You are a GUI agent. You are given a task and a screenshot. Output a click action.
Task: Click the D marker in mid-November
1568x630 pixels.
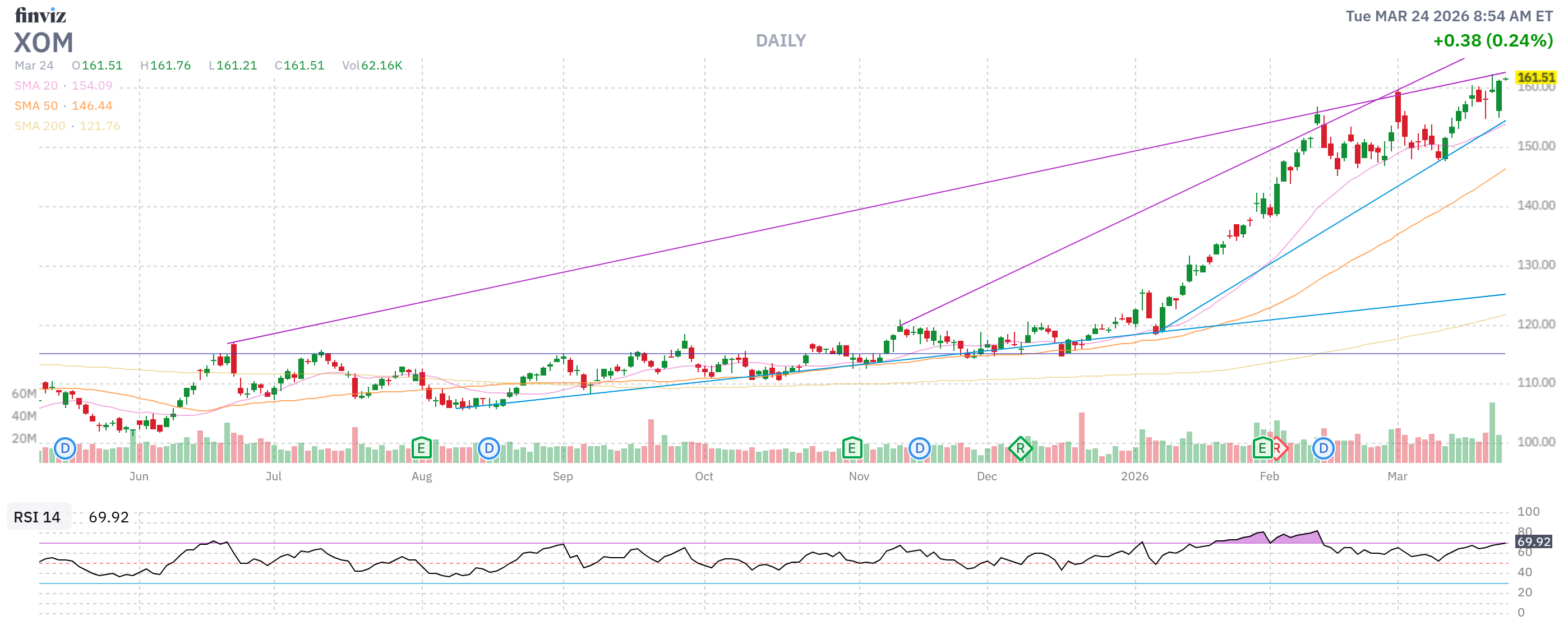click(919, 450)
